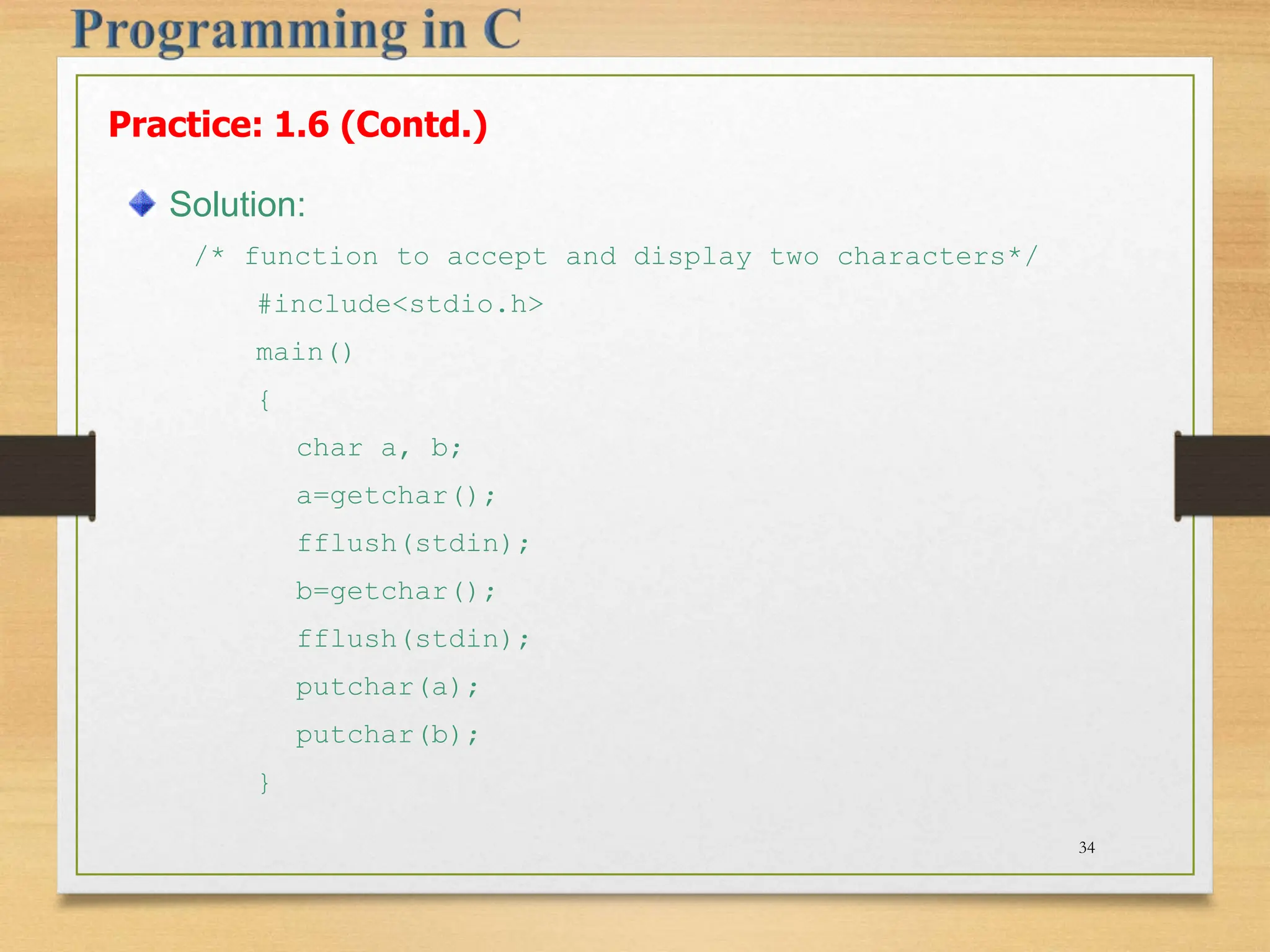This screenshot has width=1270, height=952.
Task: Click the 'main()' code line
Action: (x=304, y=352)
